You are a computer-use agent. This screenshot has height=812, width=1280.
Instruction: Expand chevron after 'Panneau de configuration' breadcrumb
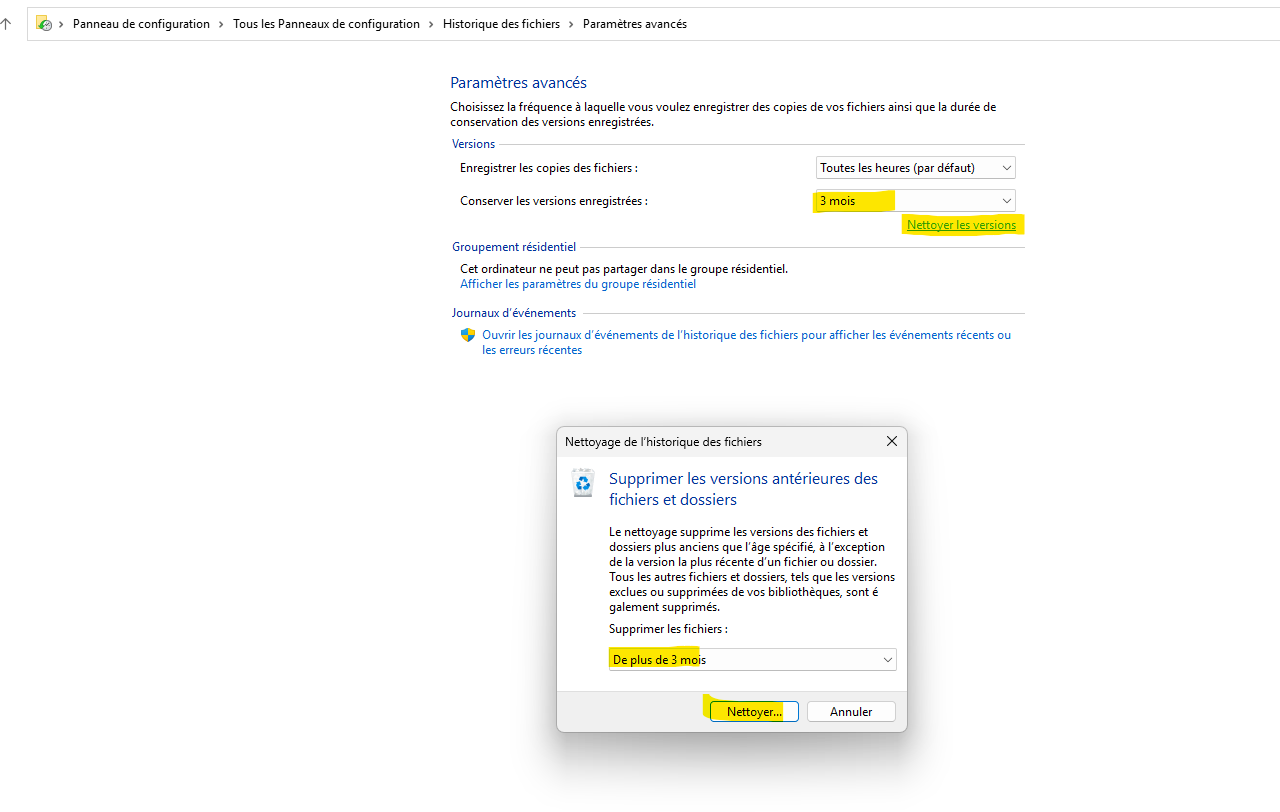tap(222, 24)
